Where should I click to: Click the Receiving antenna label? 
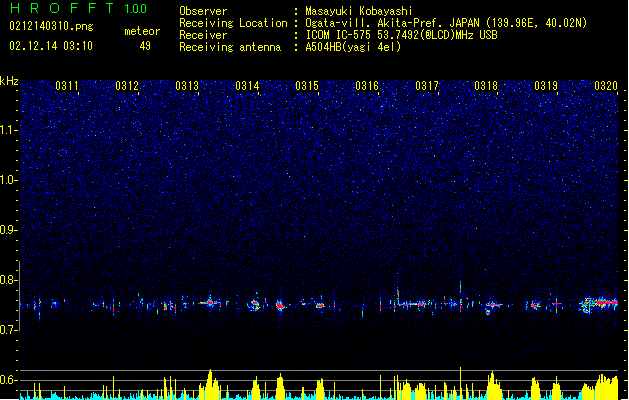230,47
